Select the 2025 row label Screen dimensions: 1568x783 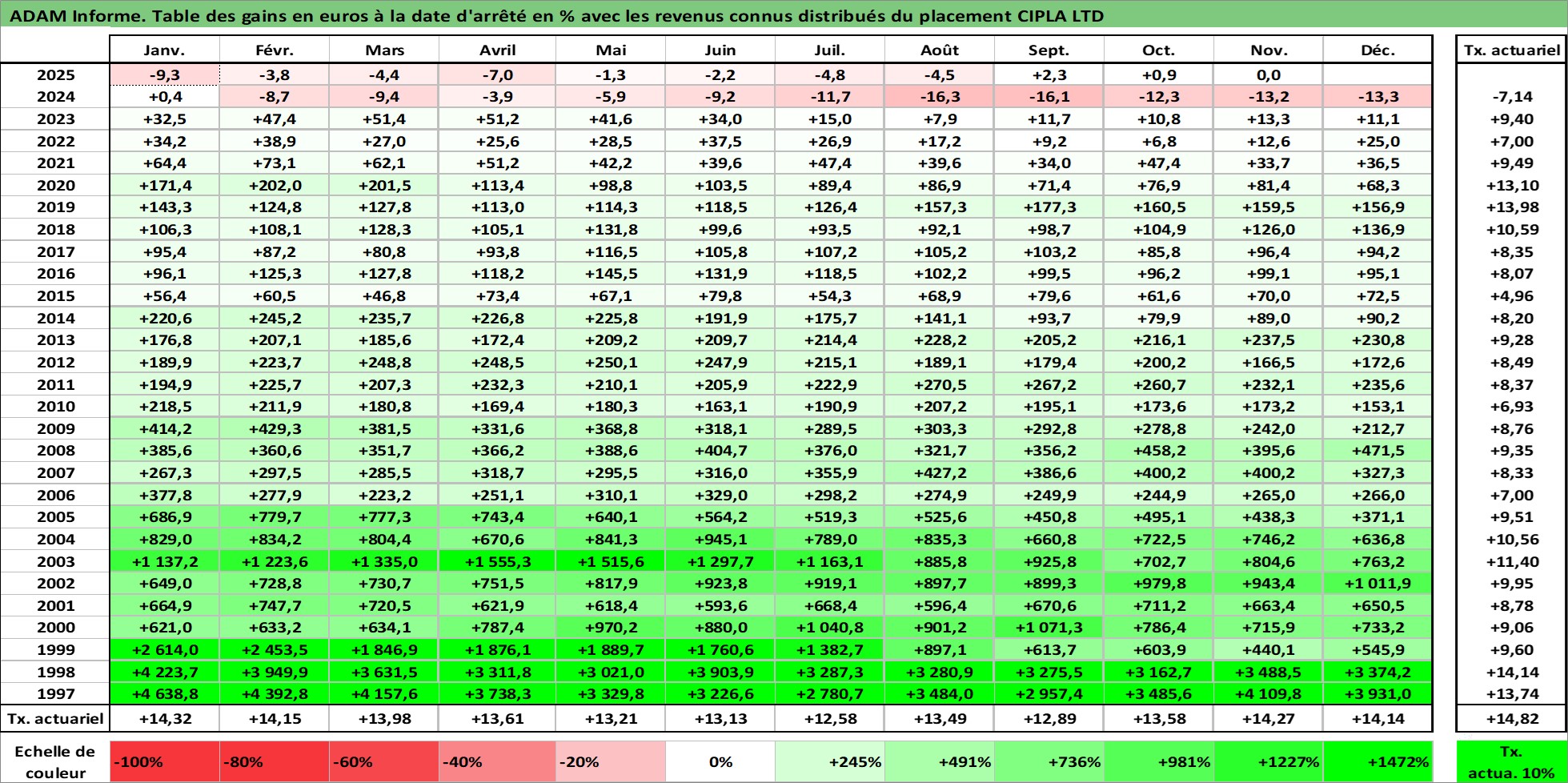[55, 75]
